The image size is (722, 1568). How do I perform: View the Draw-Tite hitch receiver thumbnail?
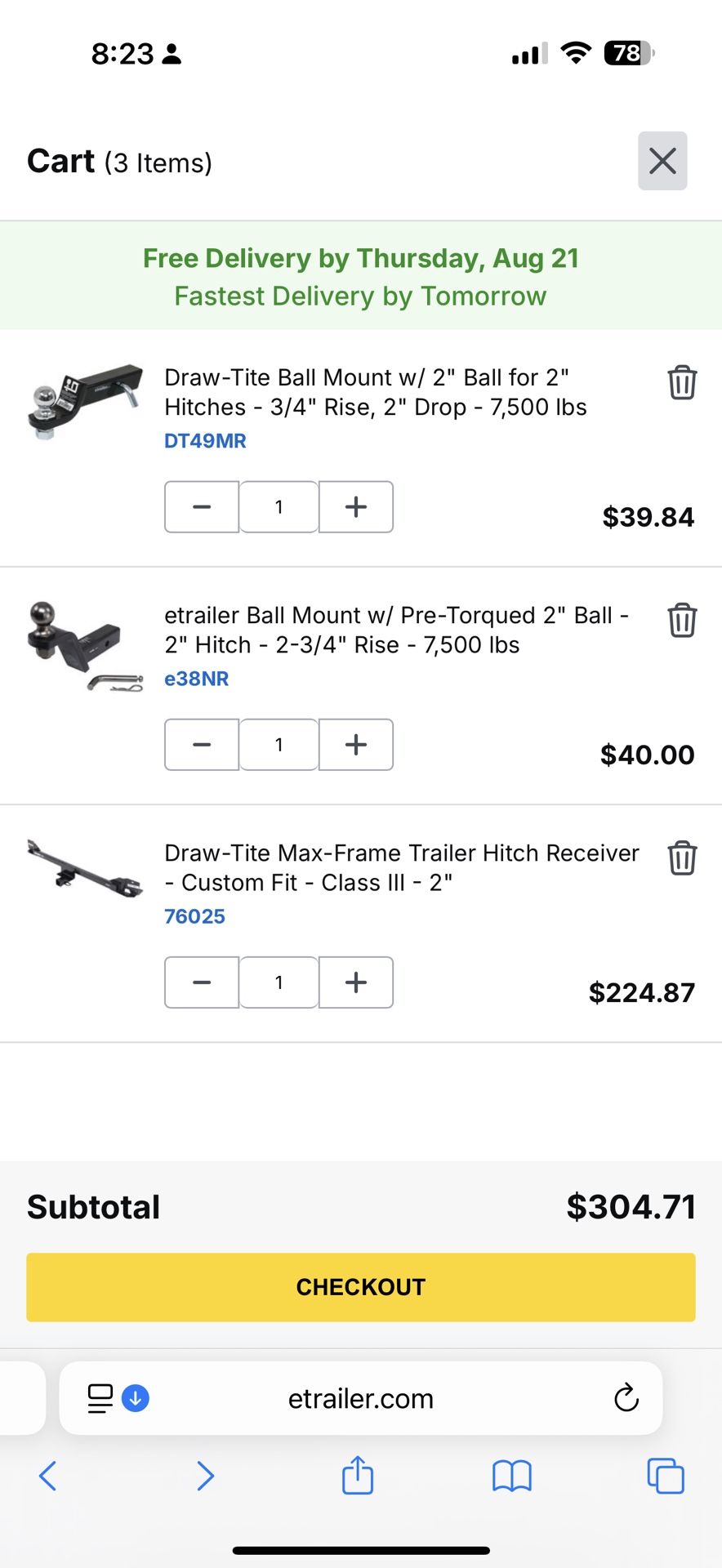tap(85, 868)
